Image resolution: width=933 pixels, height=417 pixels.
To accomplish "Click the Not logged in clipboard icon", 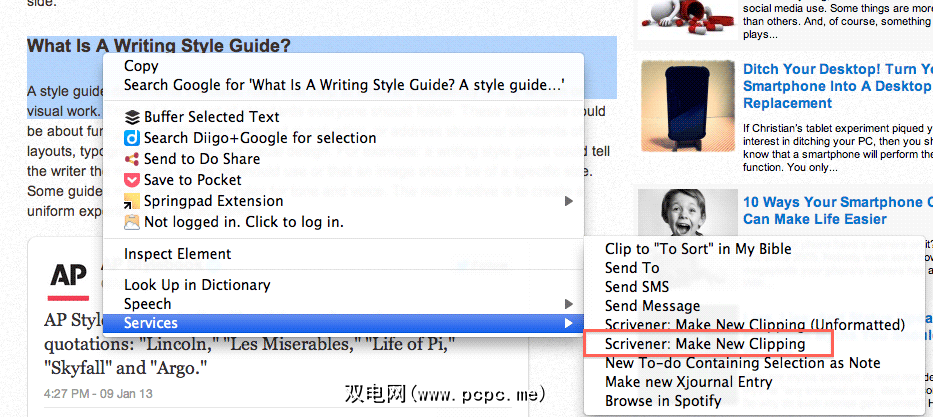I will pyautogui.click(x=132, y=222).
